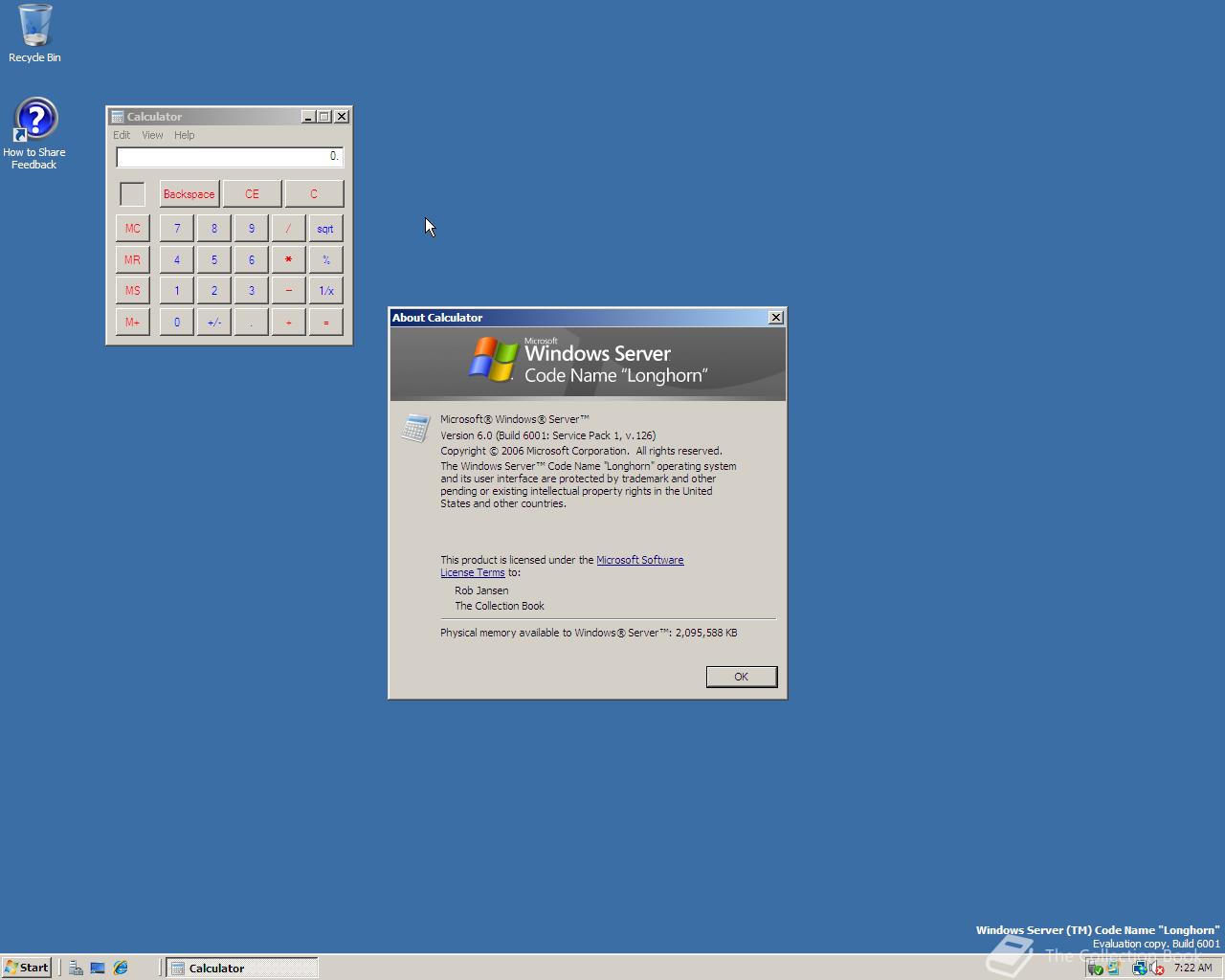This screenshot has height=980, width=1225.
Task: Click digit 6 on calculator
Action: point(251,259)
